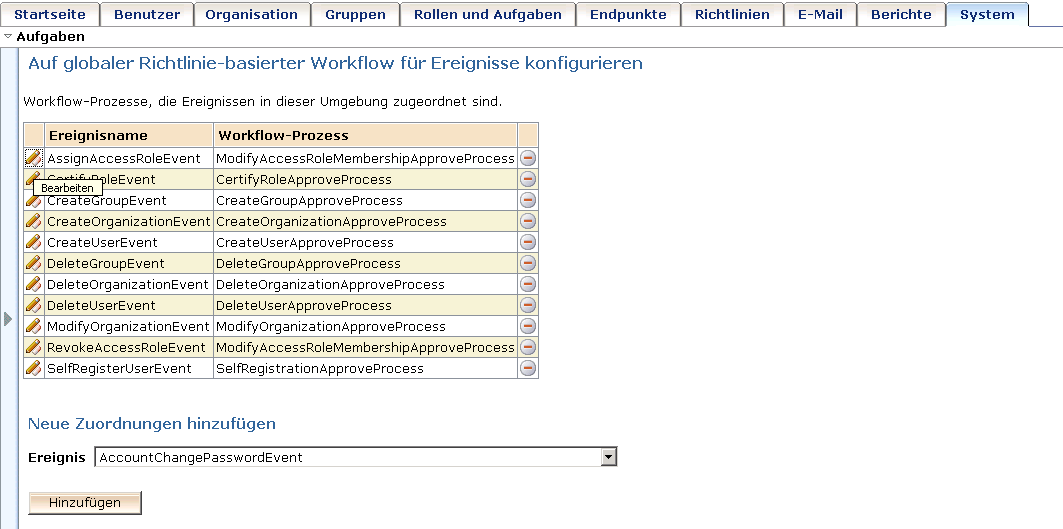Click the Ereignisname column header
Screen dimensions: 1063x529
tap(98, 135)
